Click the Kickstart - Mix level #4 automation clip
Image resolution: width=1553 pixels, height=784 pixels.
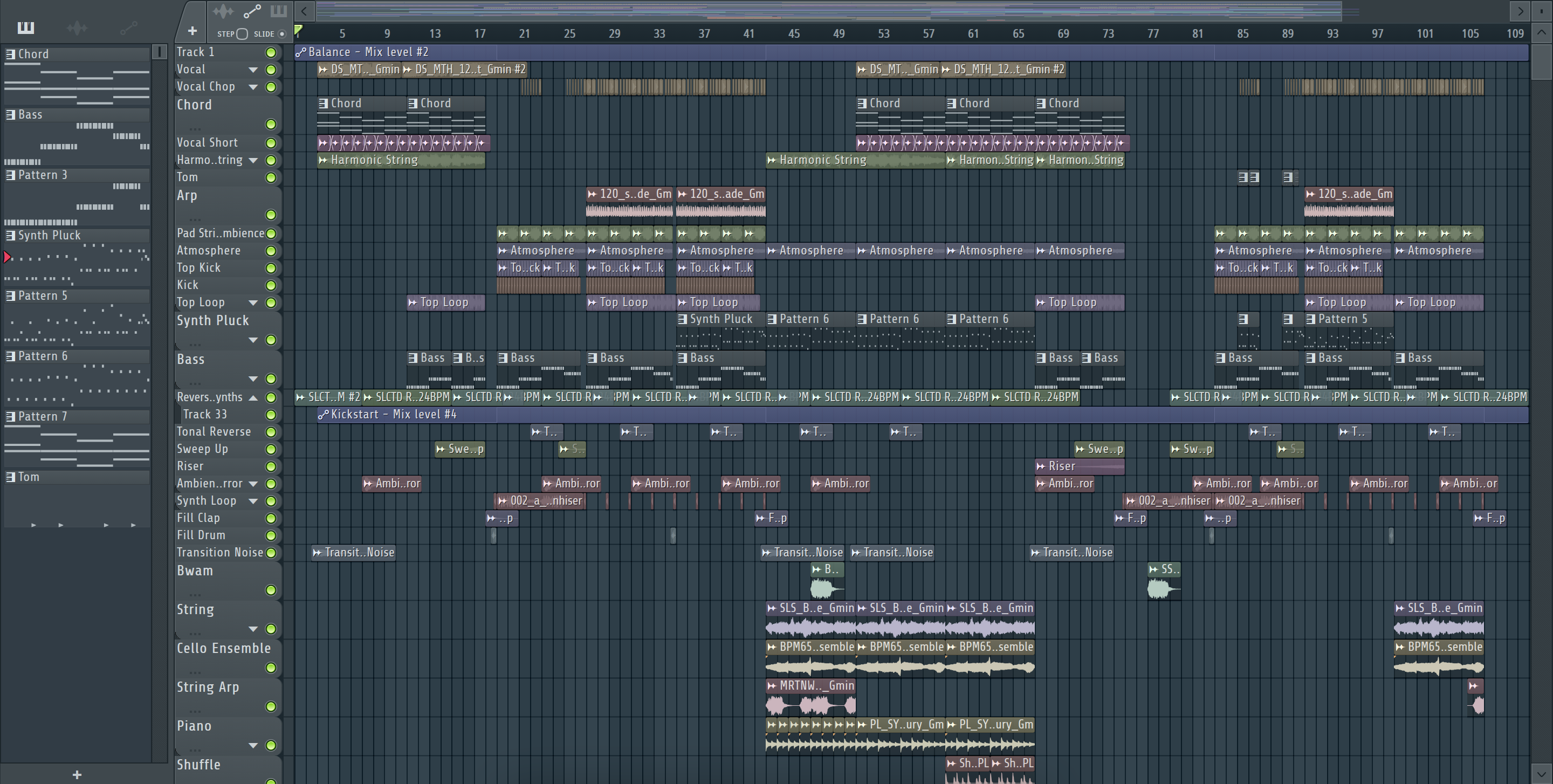[923, 414]
